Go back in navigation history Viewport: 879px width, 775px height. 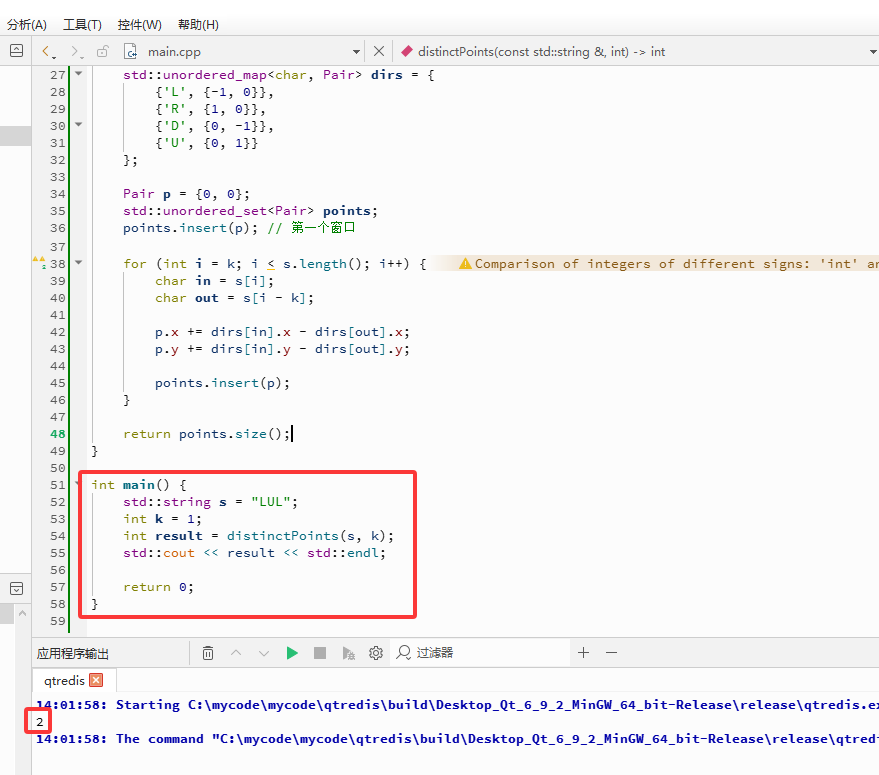(x=47, y=52)
